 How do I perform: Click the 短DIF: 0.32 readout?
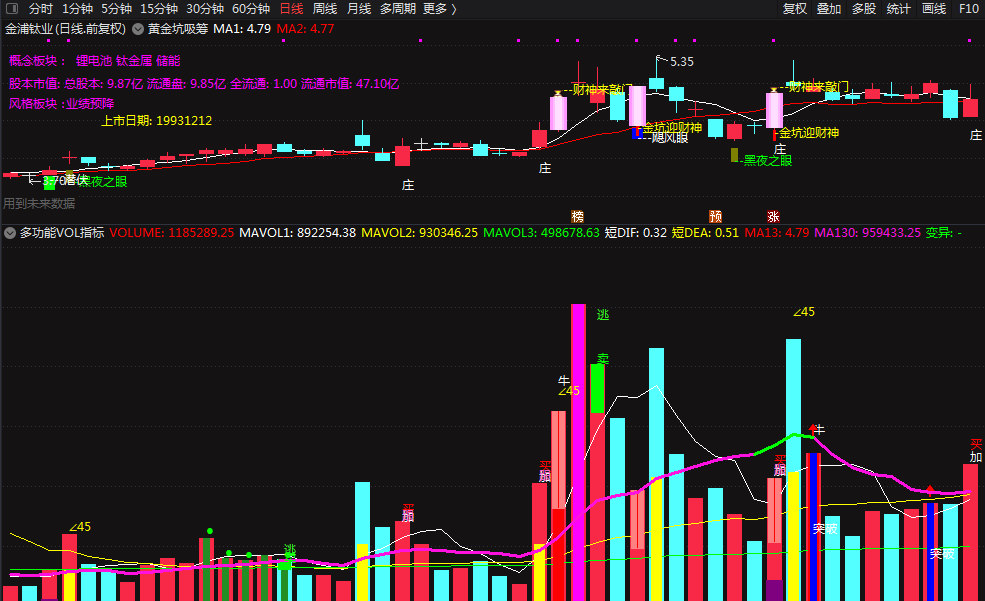tap(636, 233)
